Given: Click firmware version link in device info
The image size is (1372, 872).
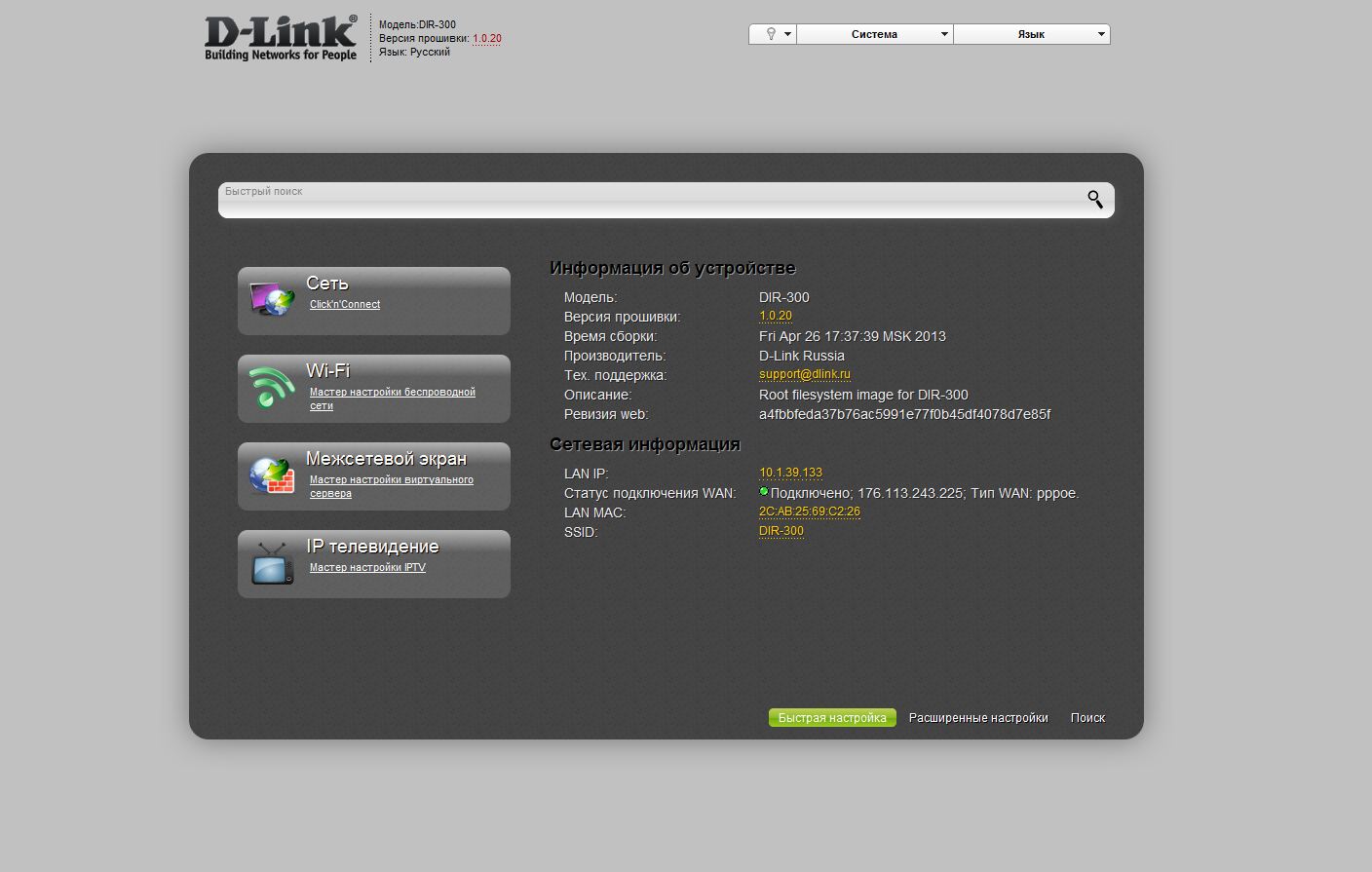Looking at the screenshot, I should coord(776,316).
